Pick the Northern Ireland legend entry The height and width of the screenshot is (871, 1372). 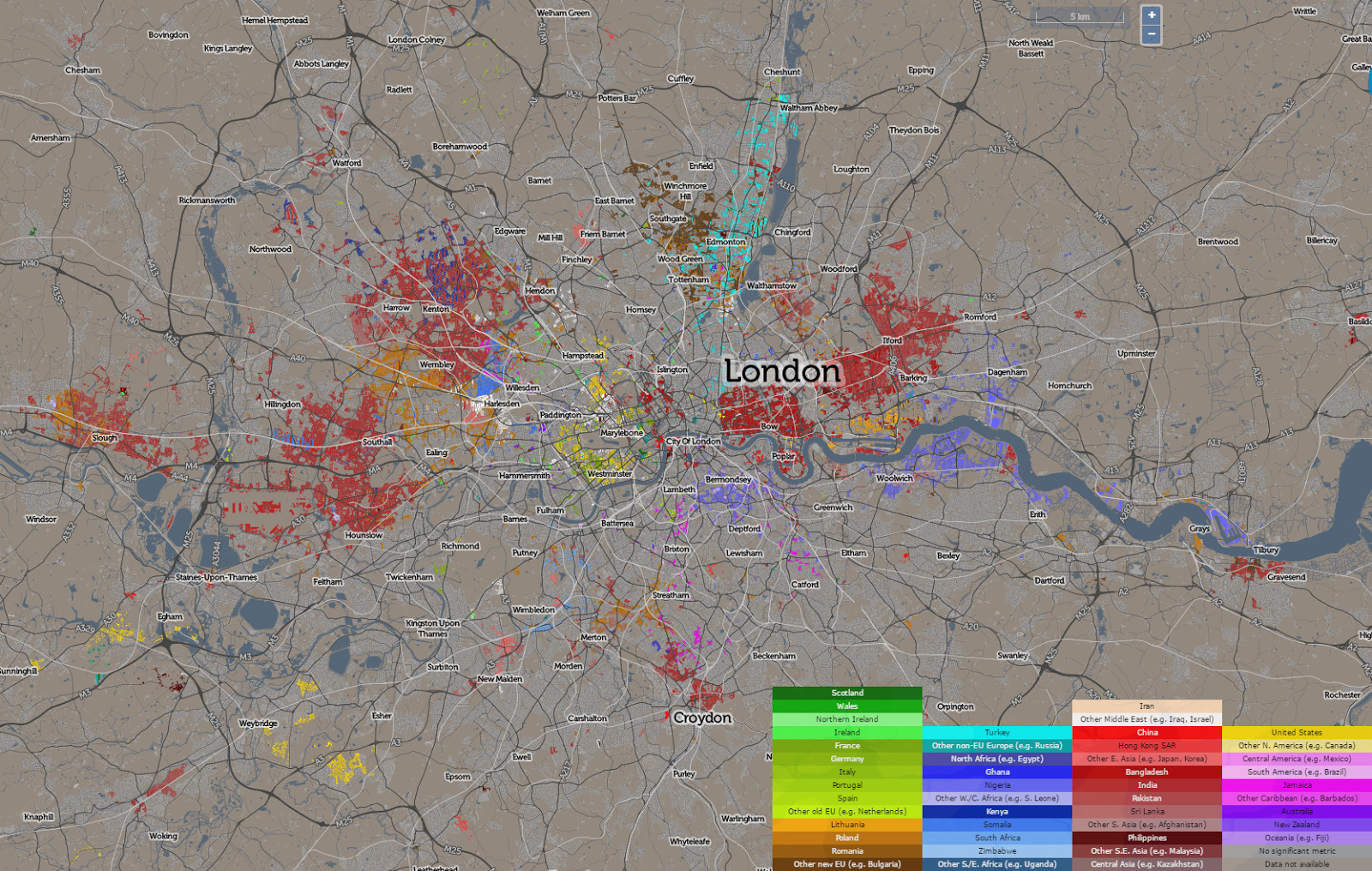[847, 719]
